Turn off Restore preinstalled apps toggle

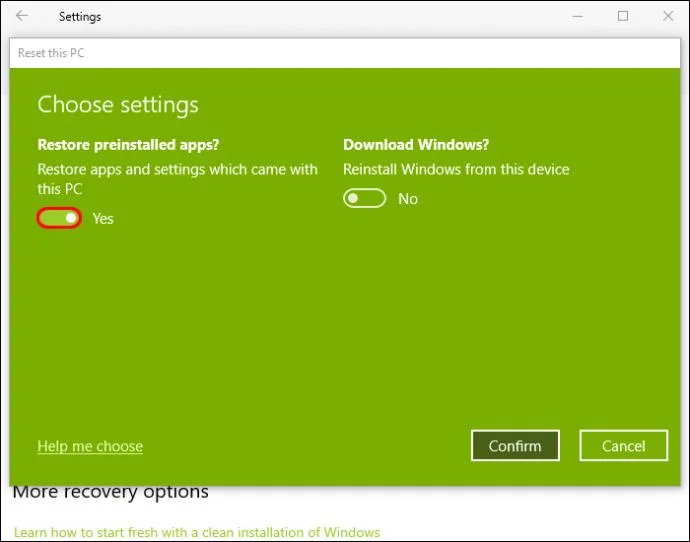coord(59,218)
